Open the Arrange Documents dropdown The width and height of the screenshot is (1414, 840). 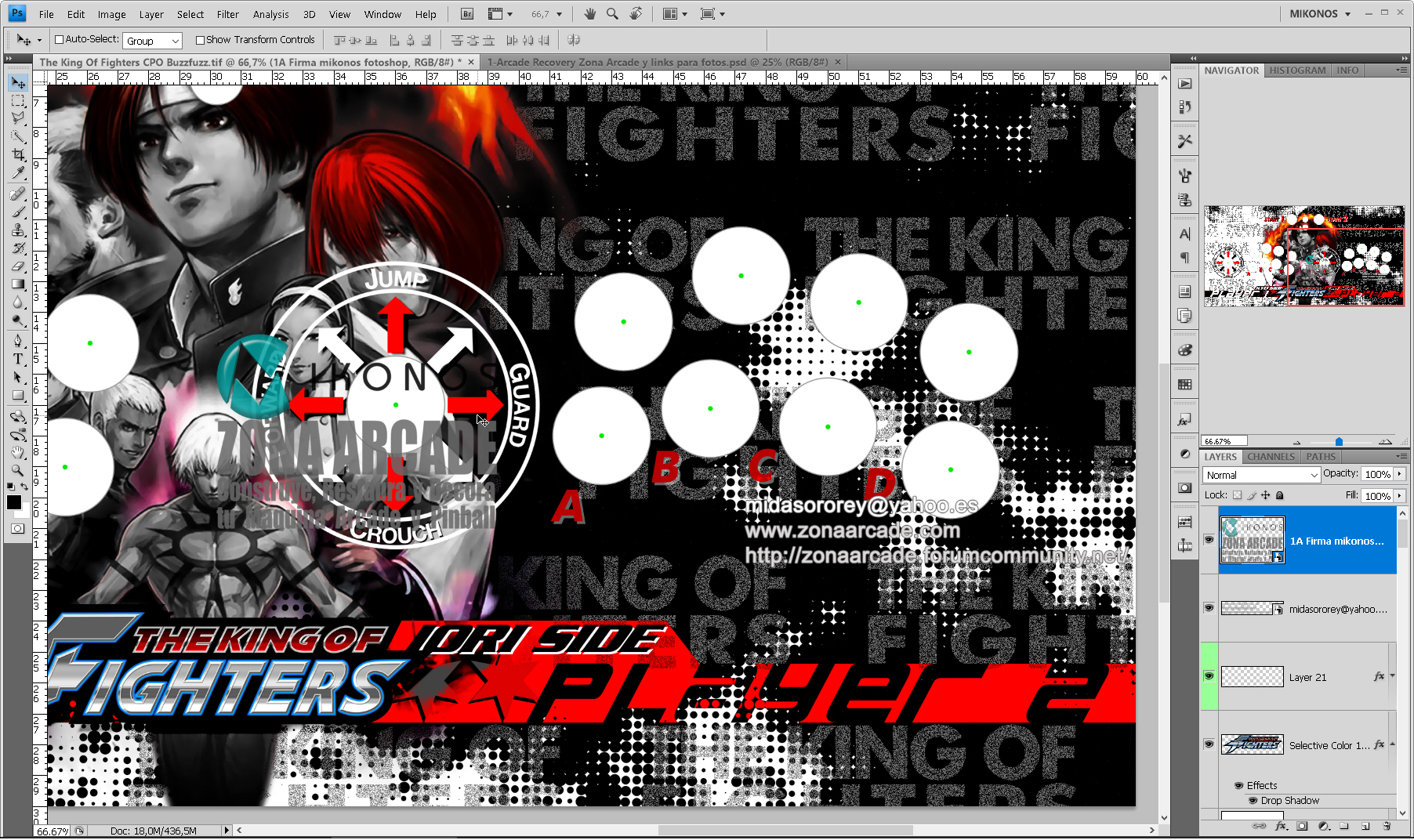click(x=674, y=14)
